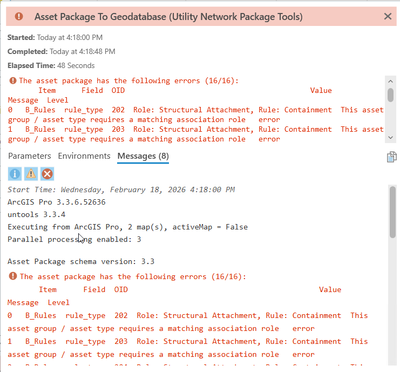
Task: Copy messages using the clipboard icon
Action: 392,157
